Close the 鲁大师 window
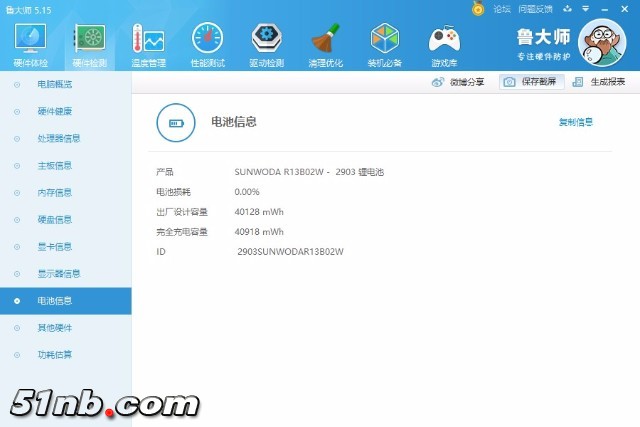This screenshot has width=640, height=427. [x=624, y=9]
